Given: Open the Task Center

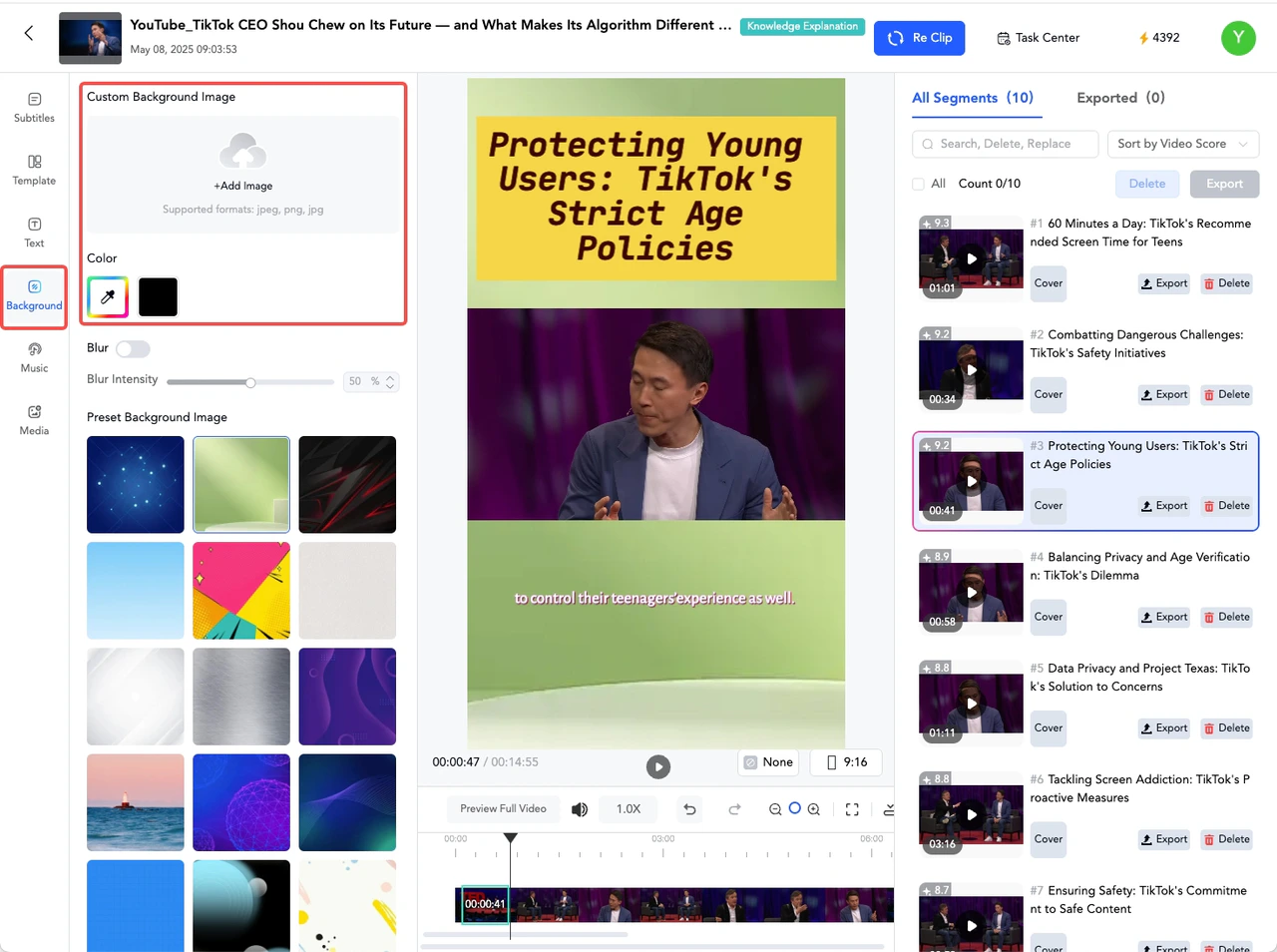Looking at the screenshot, I should (1038, 38).
